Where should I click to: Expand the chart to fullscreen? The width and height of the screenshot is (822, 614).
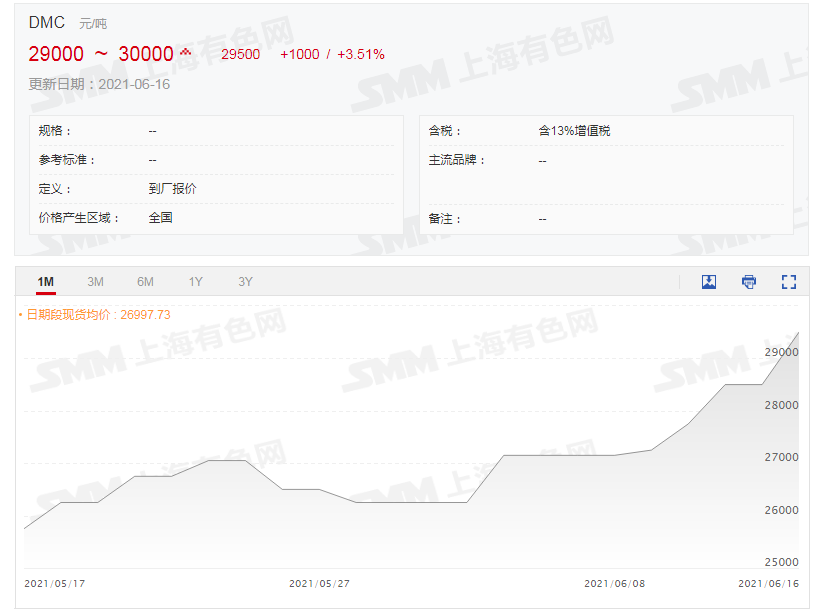pyautogui.click(x=788, y=282)
